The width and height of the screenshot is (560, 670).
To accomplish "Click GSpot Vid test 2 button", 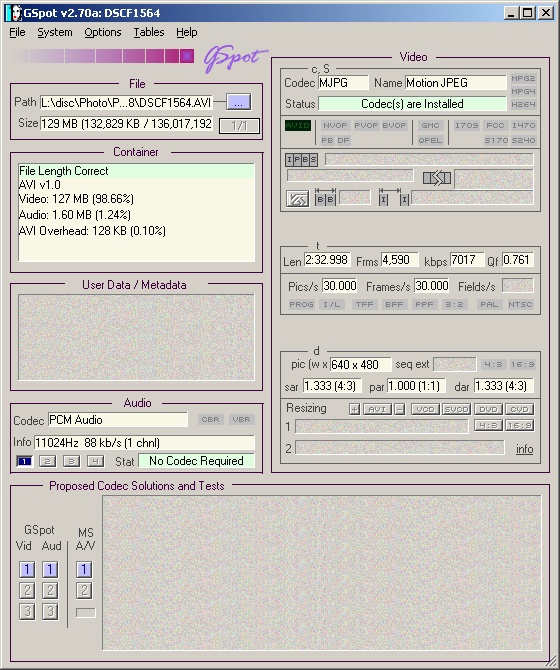I will coord(27,591).
